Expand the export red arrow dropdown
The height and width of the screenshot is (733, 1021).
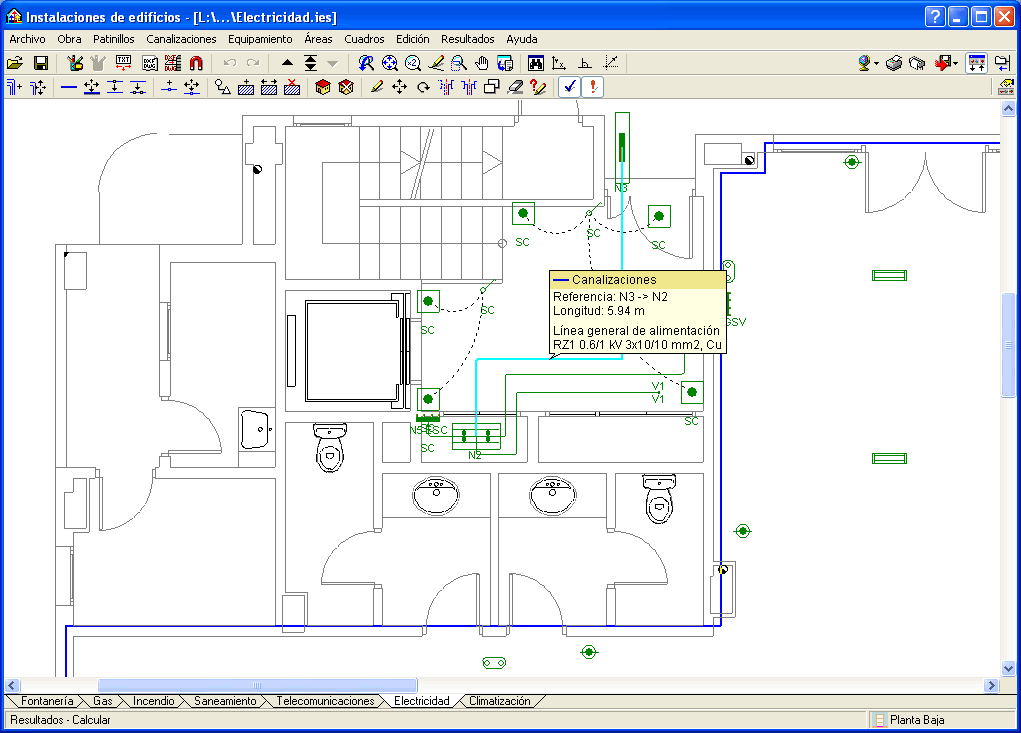[956, 63]
